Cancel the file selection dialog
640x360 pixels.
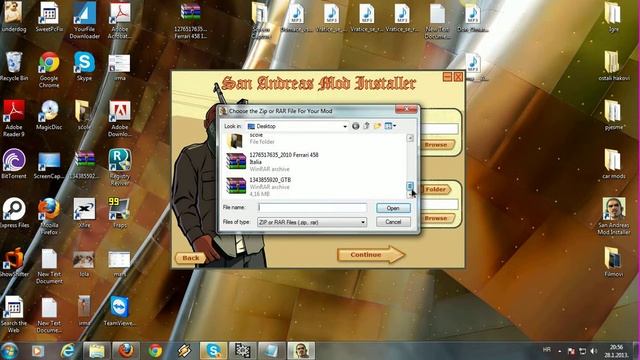click(x=393, y=222)
